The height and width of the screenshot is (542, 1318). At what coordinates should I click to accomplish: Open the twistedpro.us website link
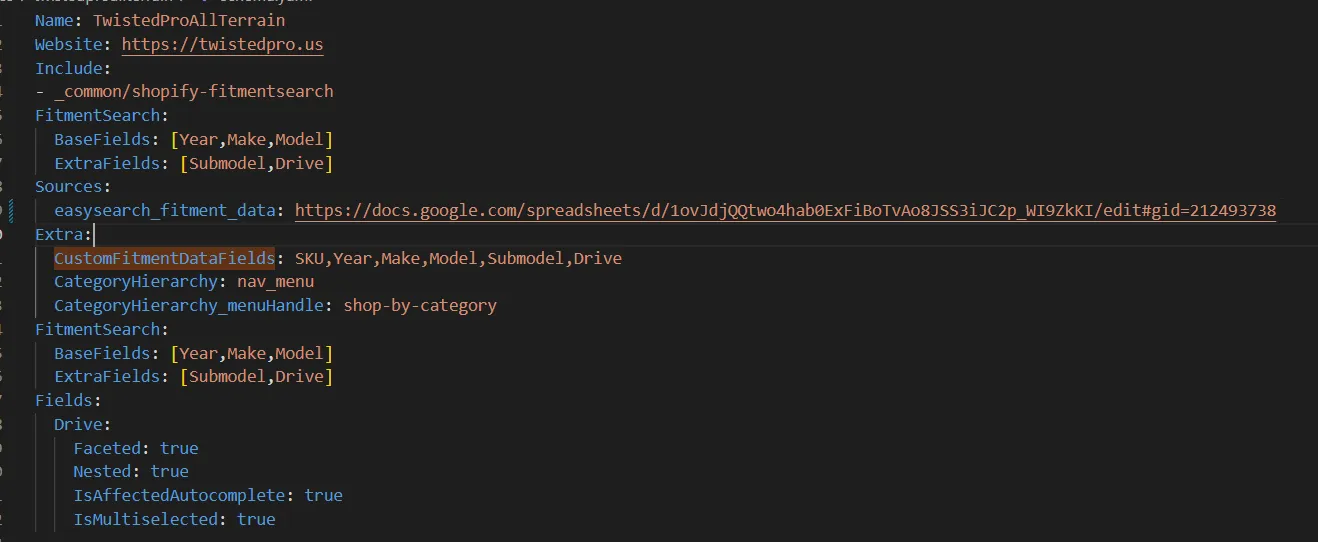(222, 45)
